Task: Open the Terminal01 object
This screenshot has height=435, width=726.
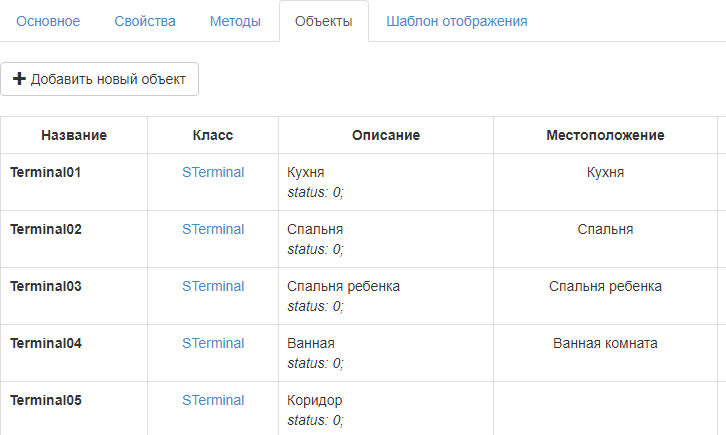Action: pos(45,172)
